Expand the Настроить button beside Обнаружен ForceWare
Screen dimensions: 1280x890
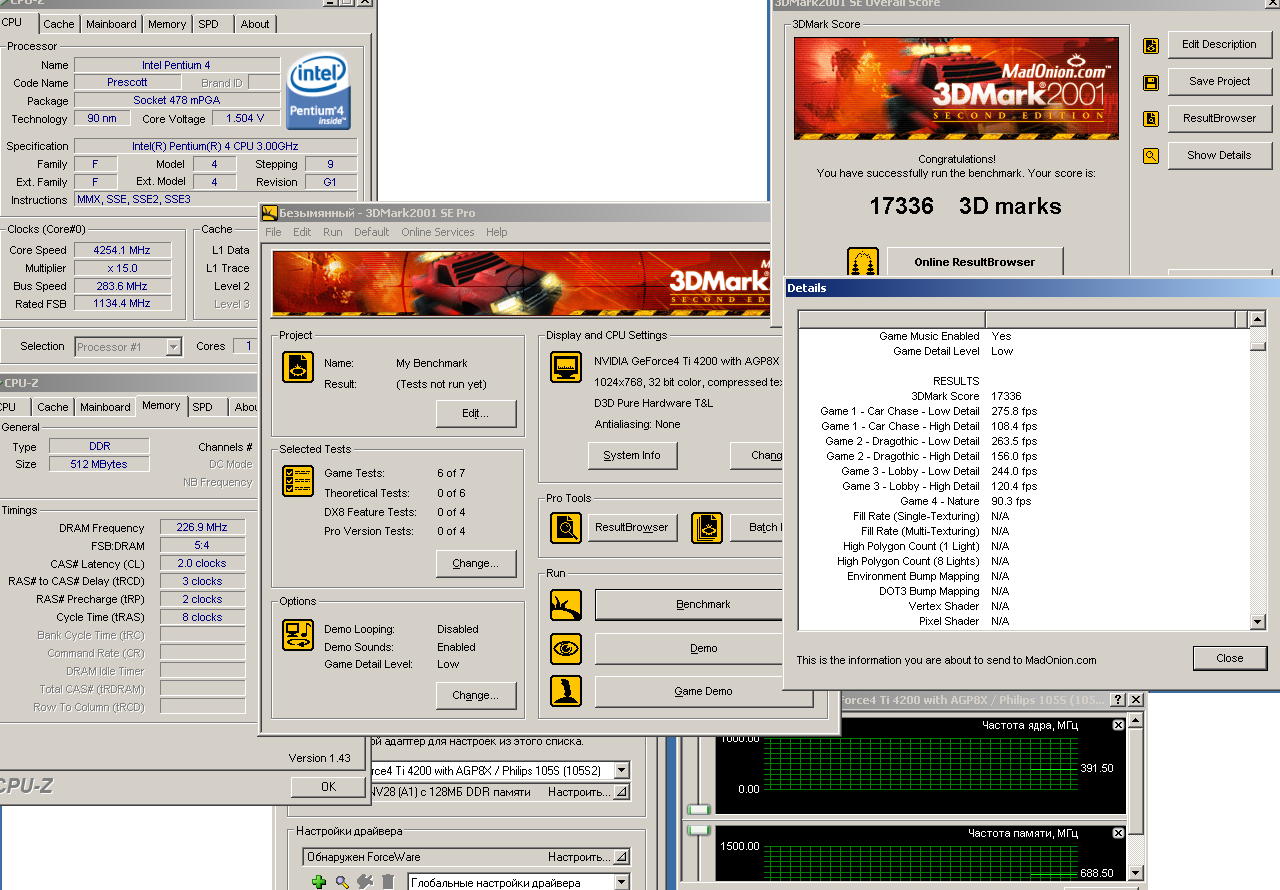click(x=621, y=857)
